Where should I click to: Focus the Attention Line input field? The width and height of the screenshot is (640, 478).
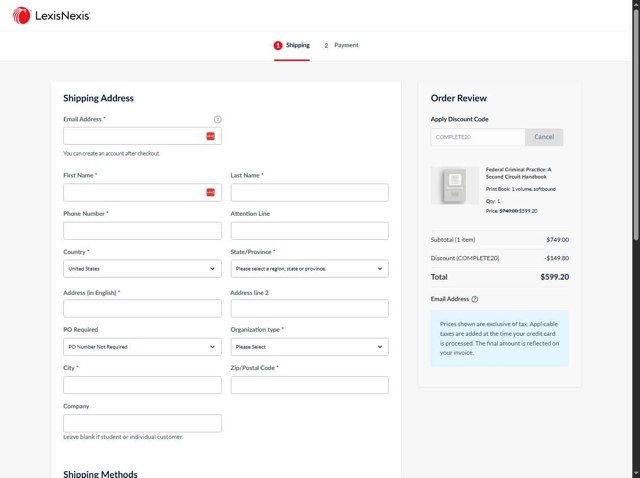(309, 231)
